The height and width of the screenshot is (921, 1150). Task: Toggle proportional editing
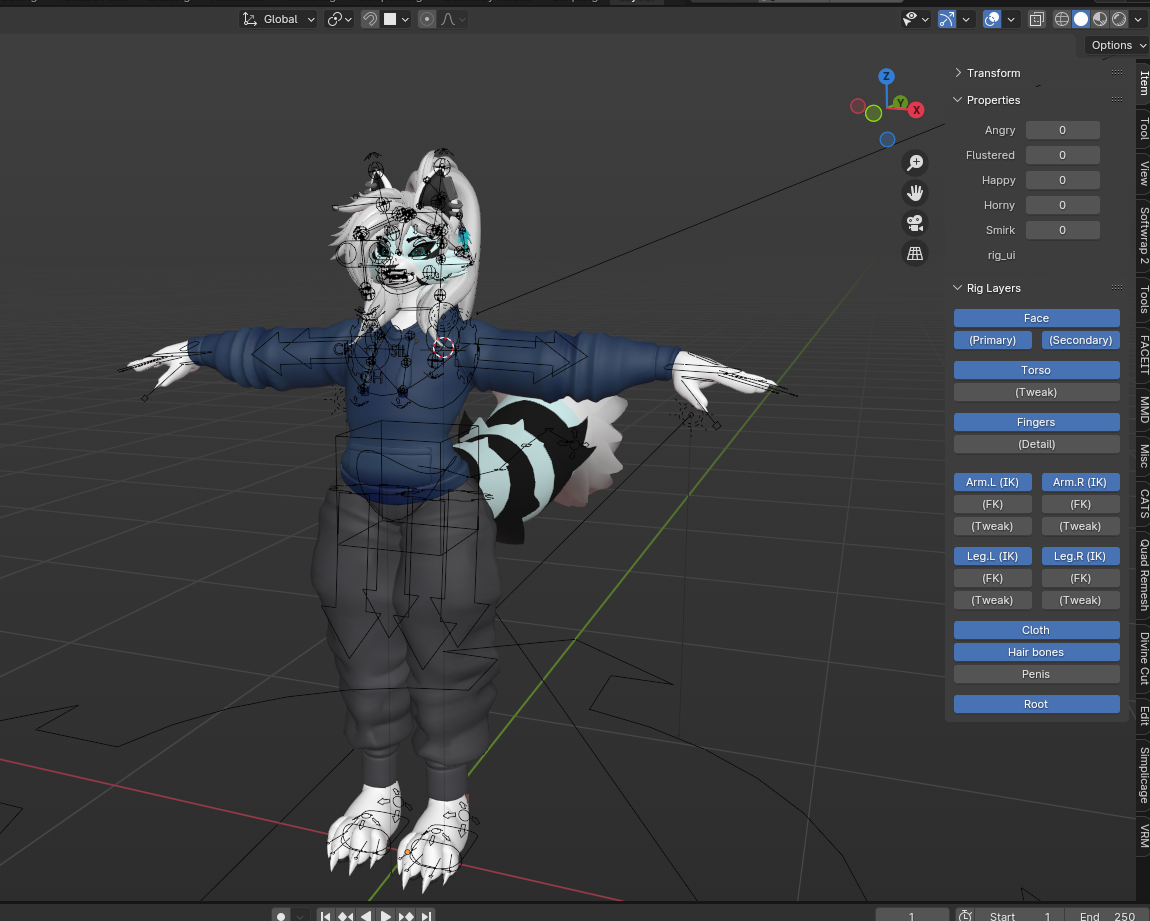pos(427,19)
